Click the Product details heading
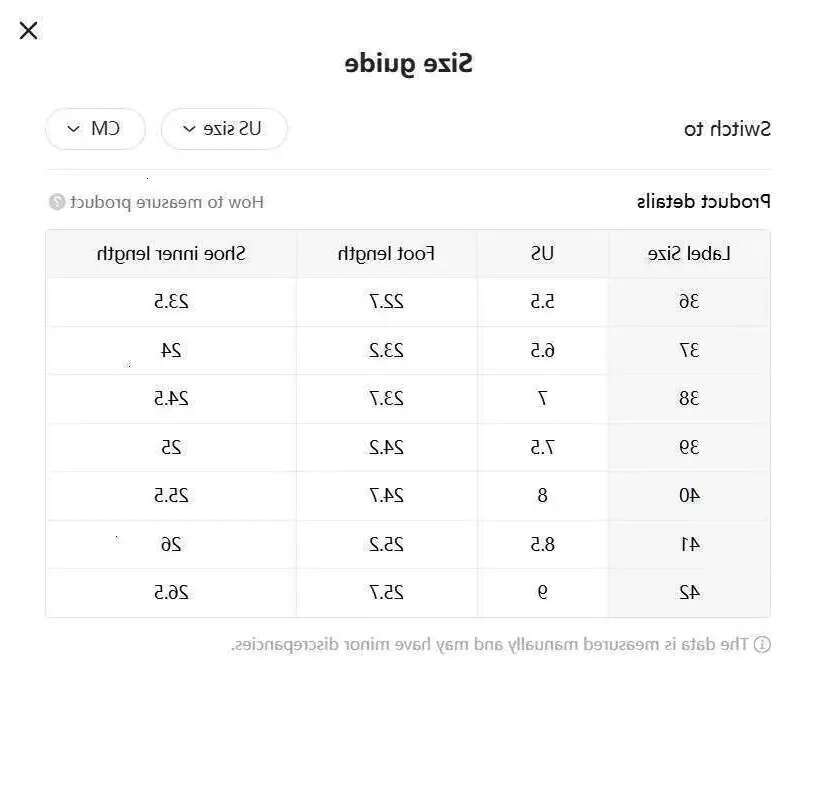Viewport: 819px width, 795px height. tap(704, 202)
